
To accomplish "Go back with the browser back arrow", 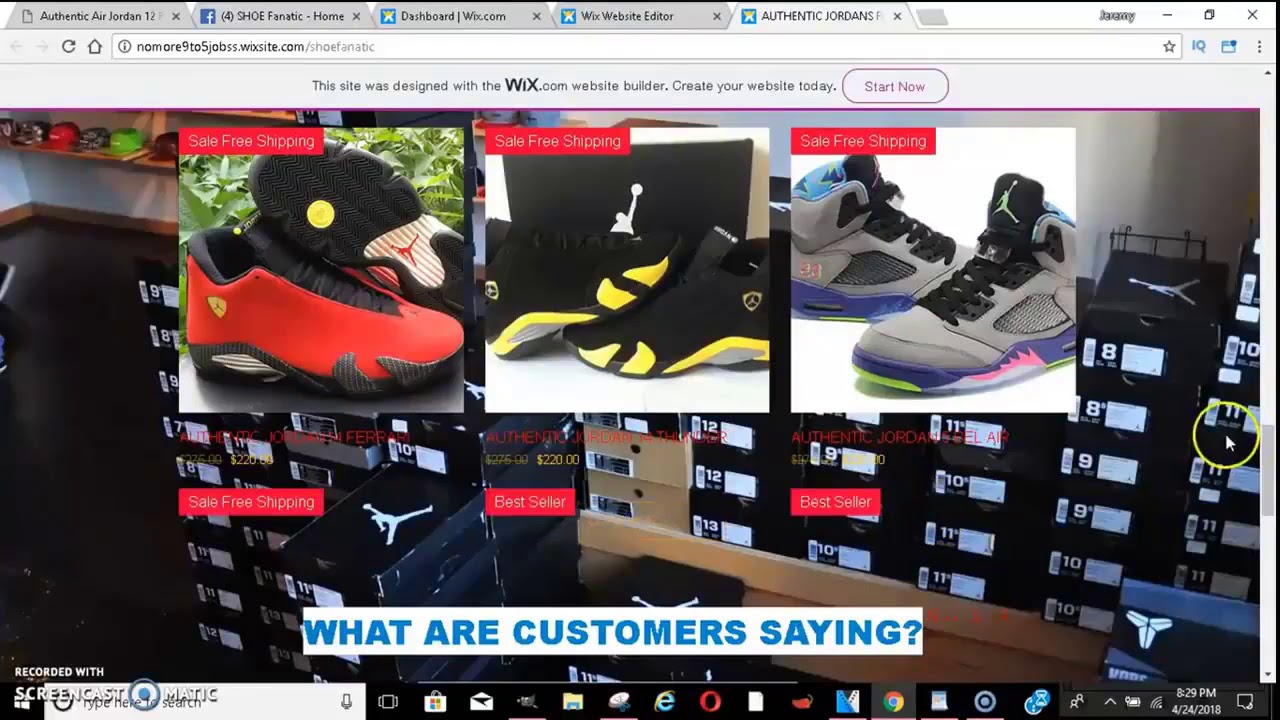I will pos(16,46).
